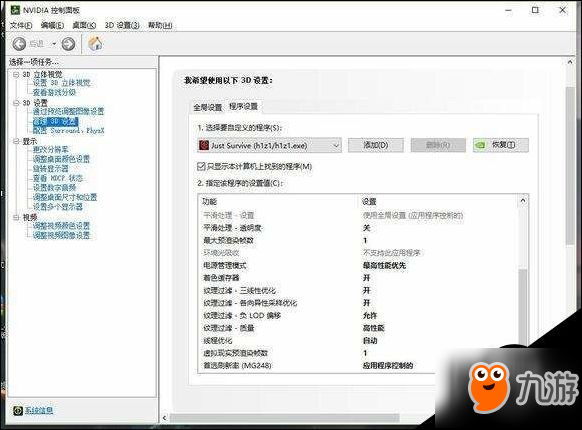Click the 环境光吸收 row
Screen dimensions: 582x430
(358, 253)
